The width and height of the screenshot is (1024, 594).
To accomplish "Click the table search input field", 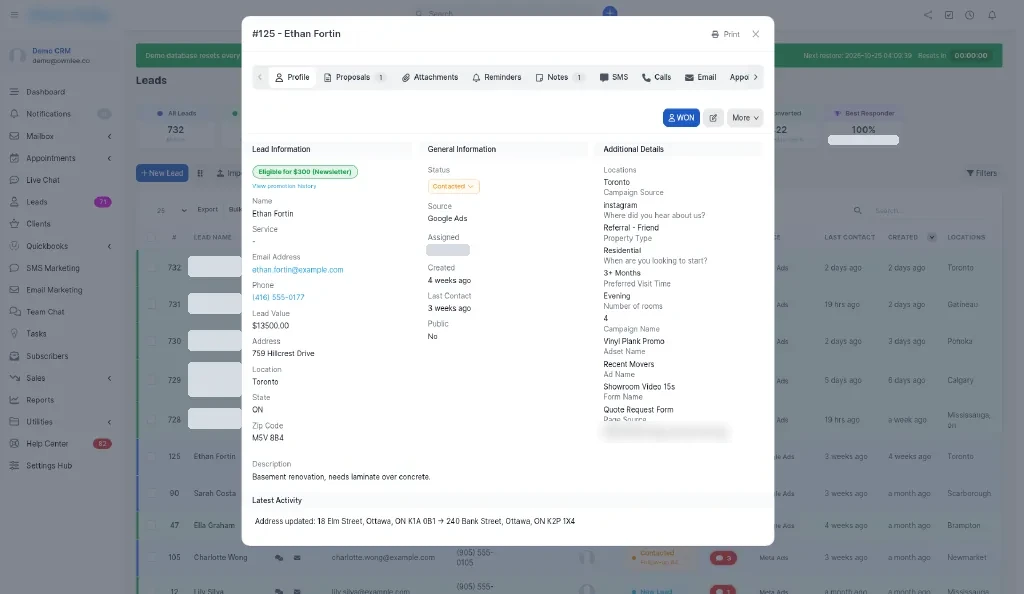I will click(931, 211).
